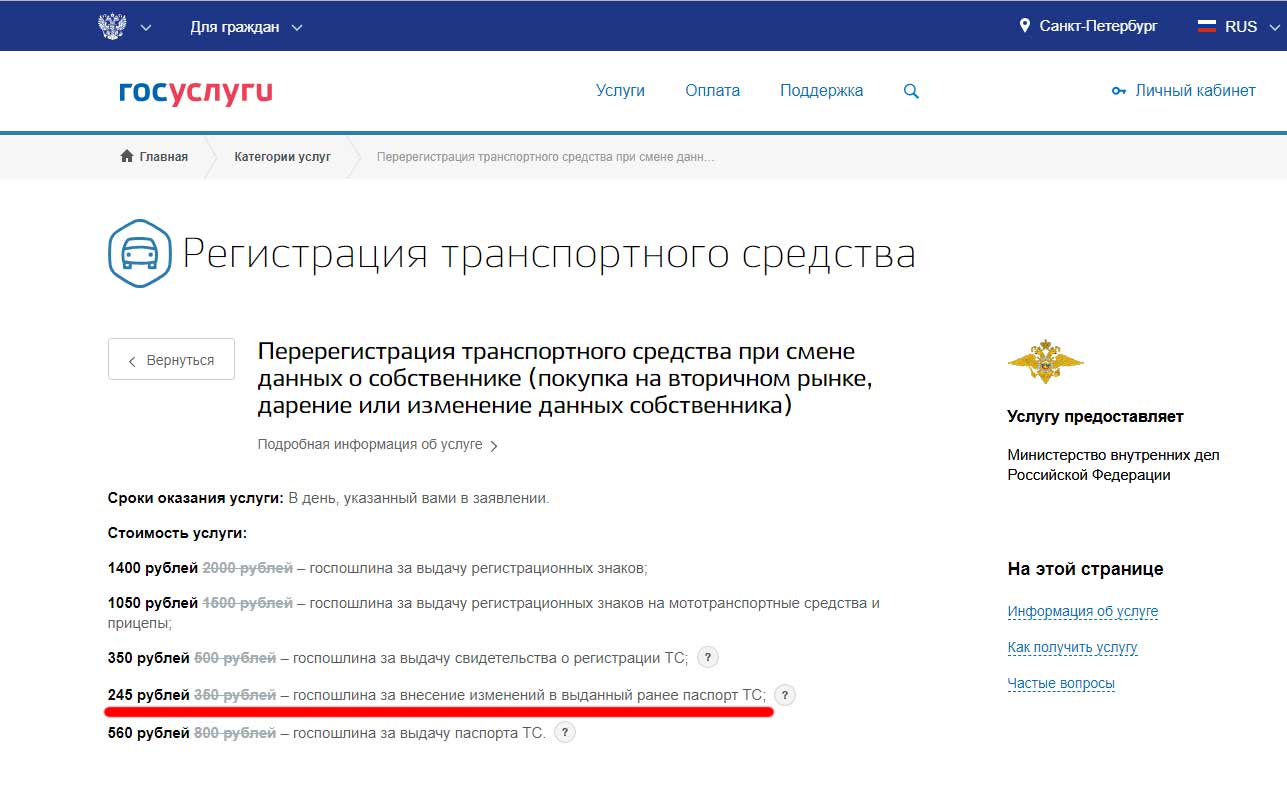The image size is (1287, 789).
Task: Open the 'Для граждан' dropdown
Action: [246, 27]
